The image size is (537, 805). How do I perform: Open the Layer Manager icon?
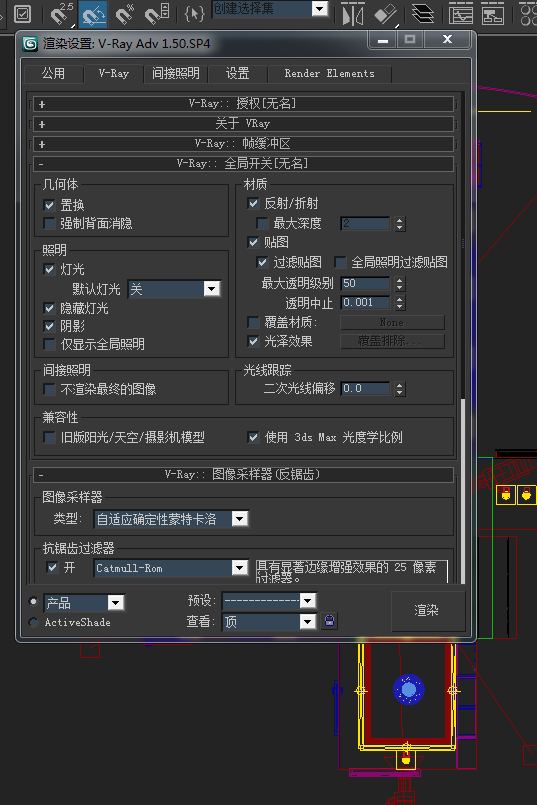(423, 14)
